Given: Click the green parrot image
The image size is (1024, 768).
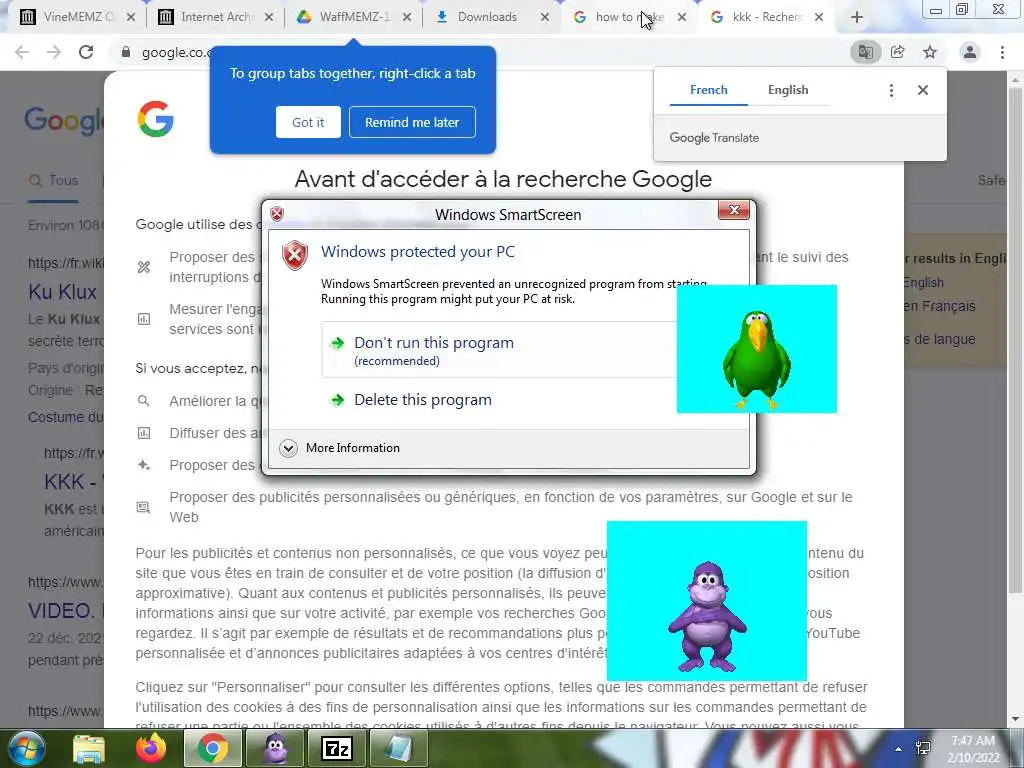Looking at the screenshot, I should tap(756, 349).
